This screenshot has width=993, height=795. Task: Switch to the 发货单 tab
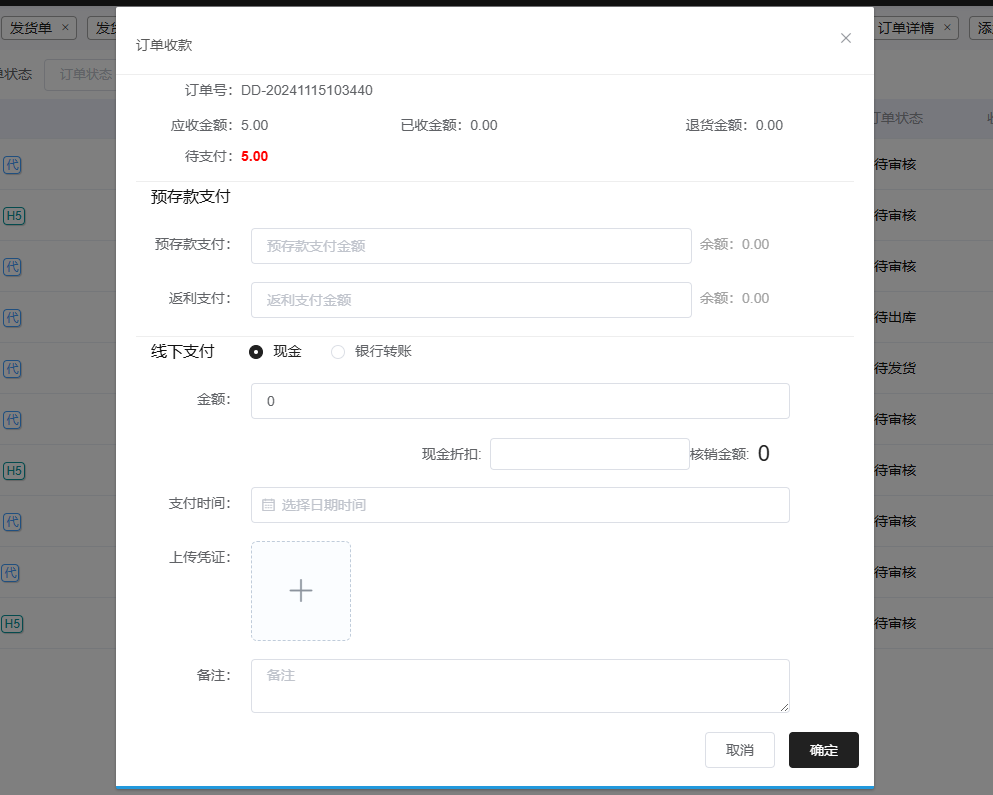(x=31, y=28)
